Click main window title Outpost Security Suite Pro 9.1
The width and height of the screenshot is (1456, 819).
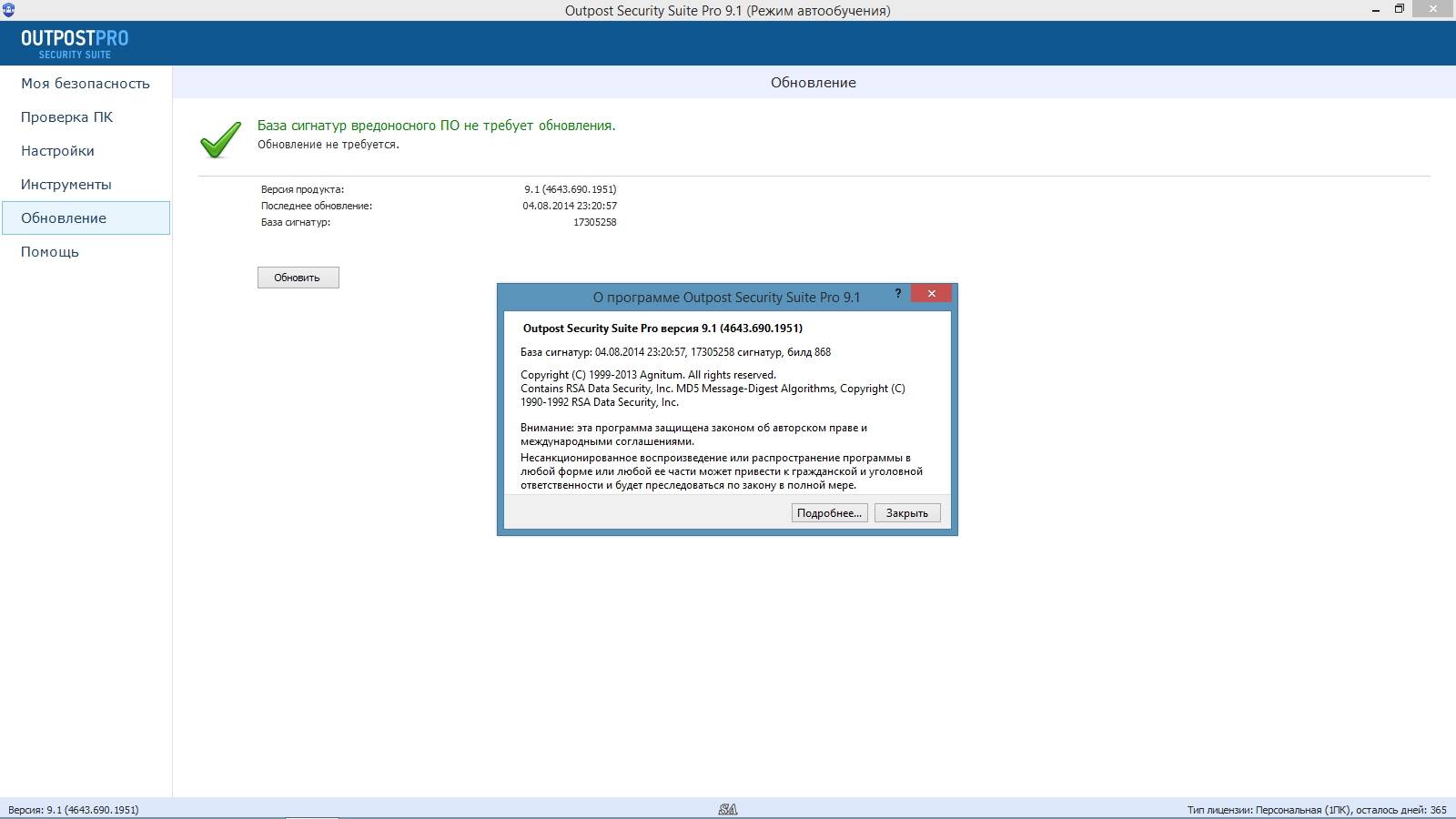[727, 11]
